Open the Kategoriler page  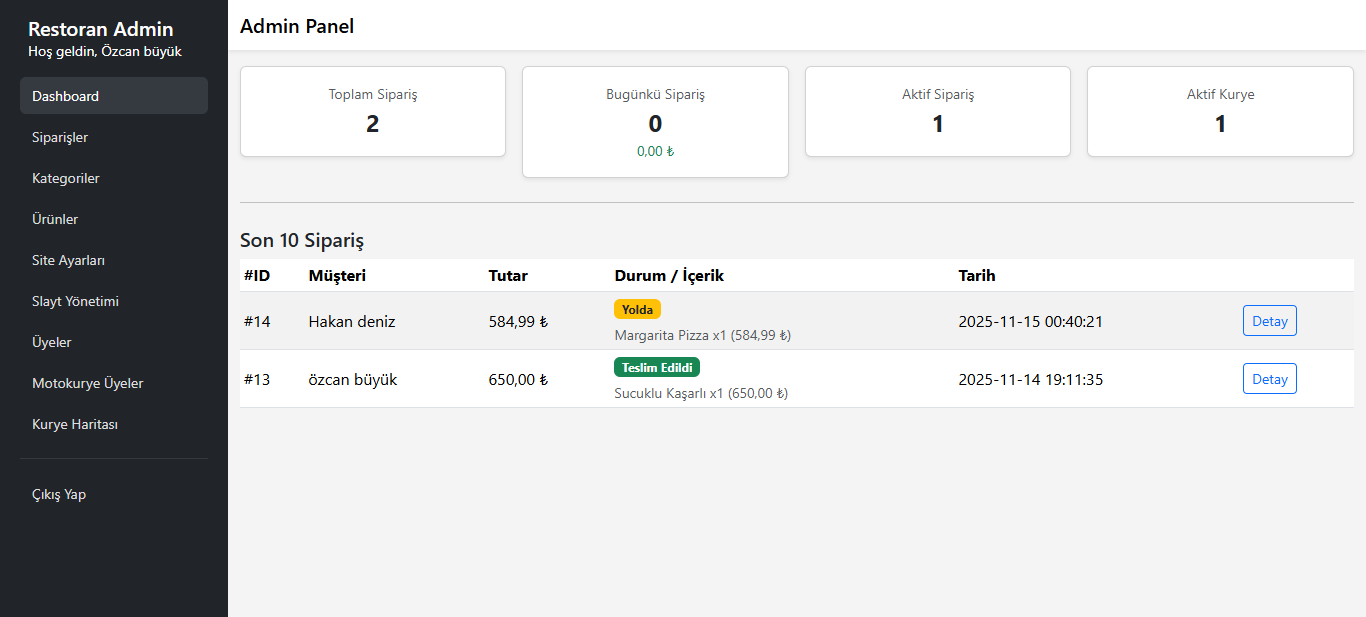(66, 178)
